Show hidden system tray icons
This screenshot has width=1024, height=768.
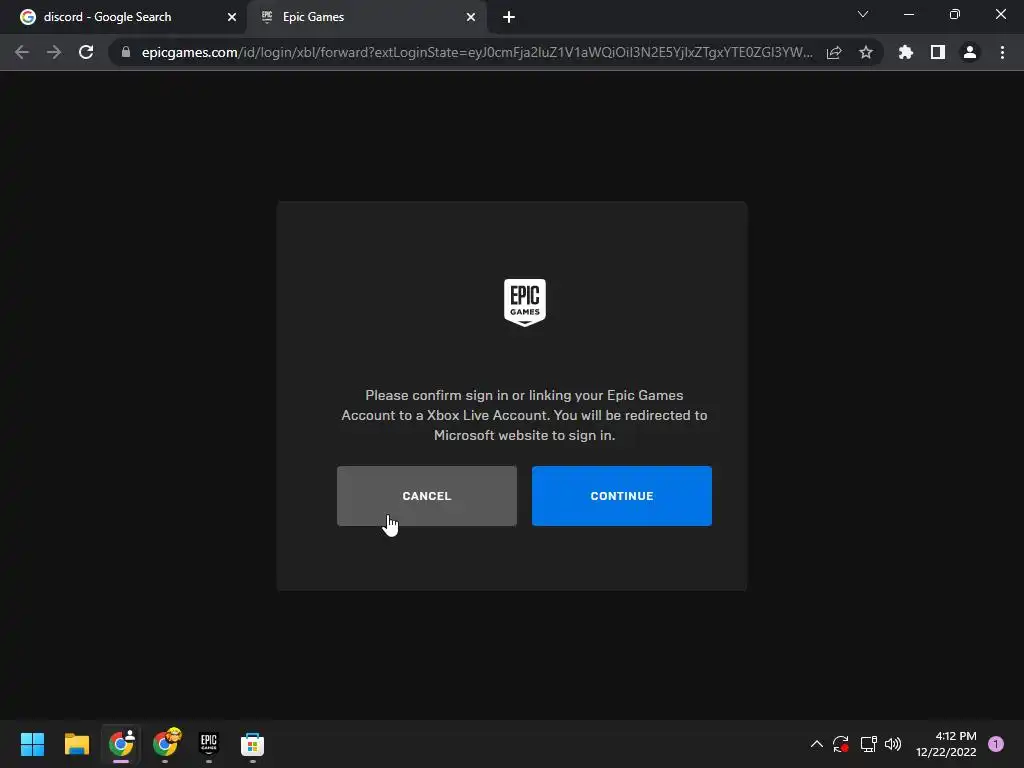click(816, 744)
